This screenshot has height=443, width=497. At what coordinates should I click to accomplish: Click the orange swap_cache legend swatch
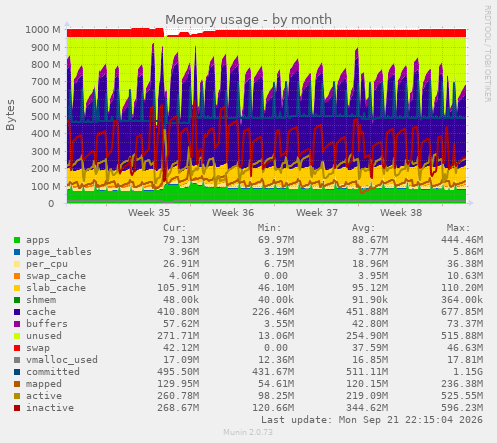[x=17, y=276]
